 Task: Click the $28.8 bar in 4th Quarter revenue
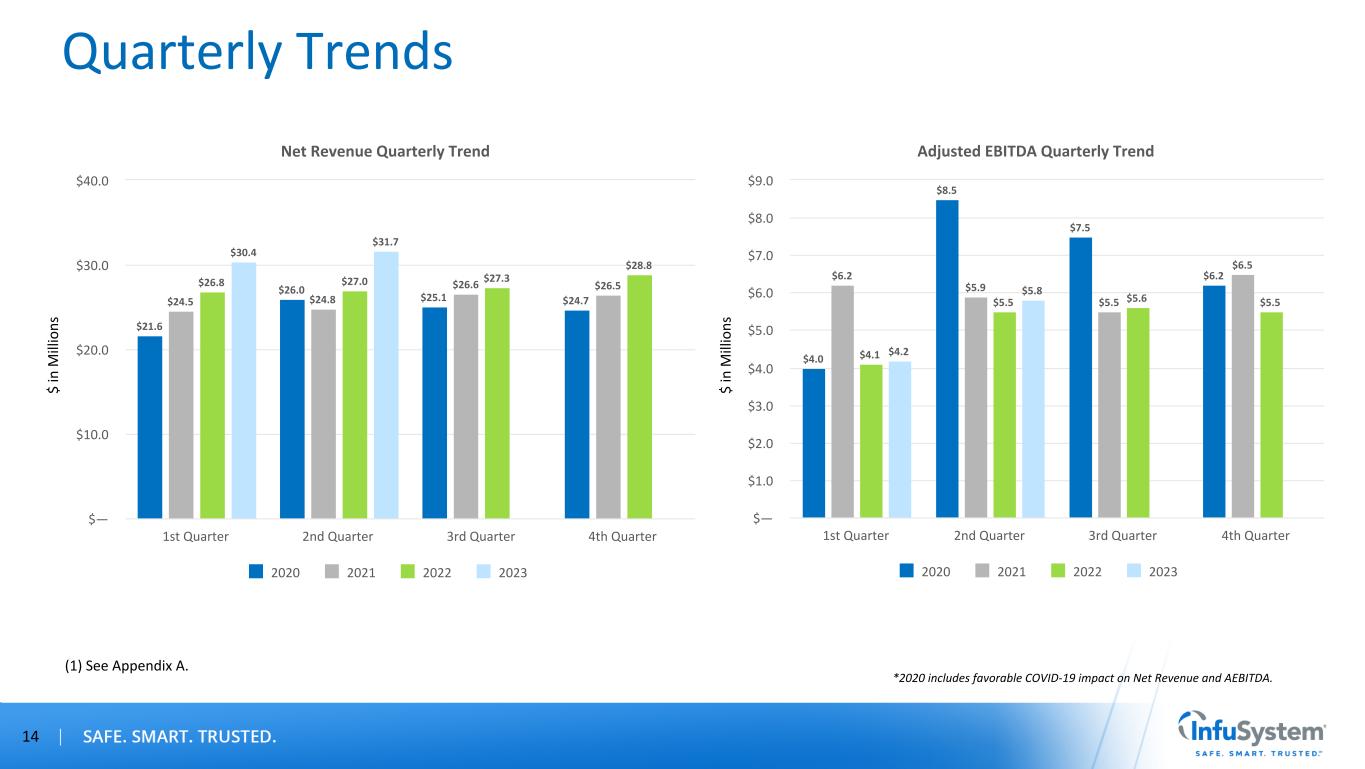[x=639, y=396]
